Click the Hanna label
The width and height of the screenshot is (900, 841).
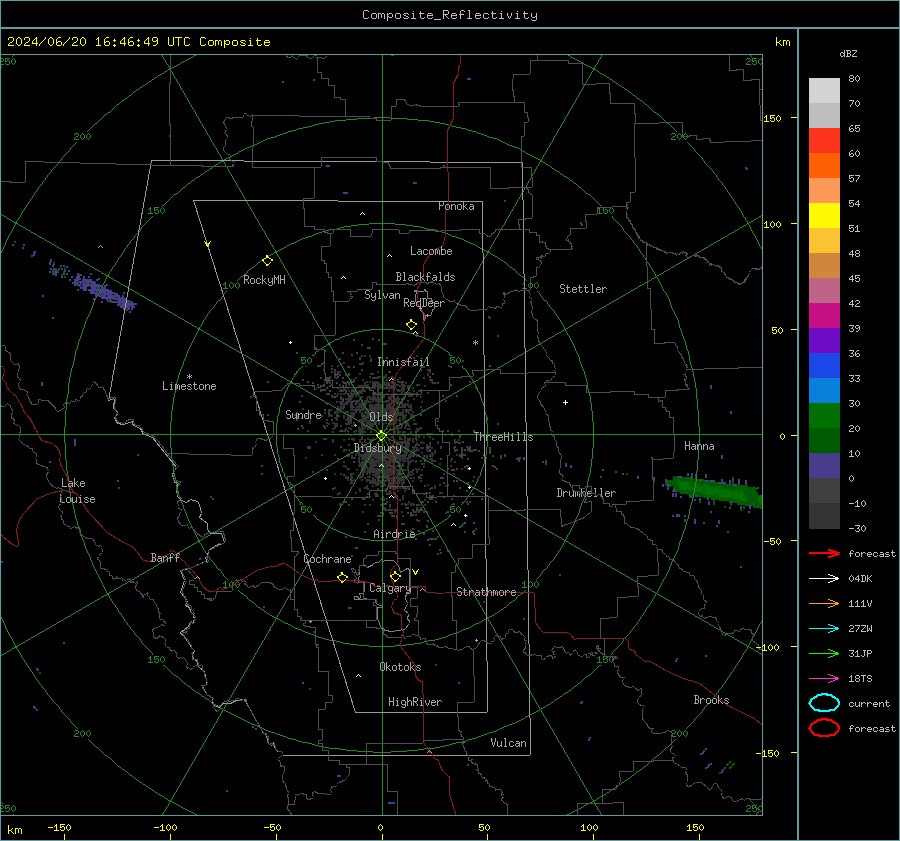(x=699, y=446)
